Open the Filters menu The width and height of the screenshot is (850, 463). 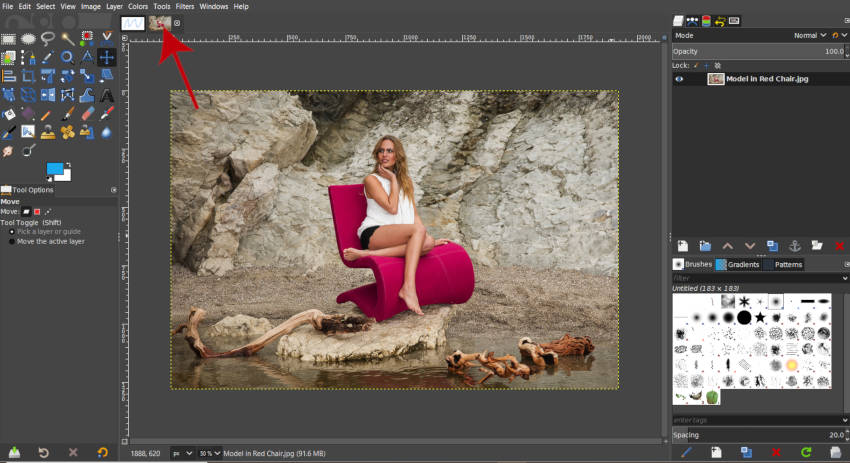(x=185, y=6)
